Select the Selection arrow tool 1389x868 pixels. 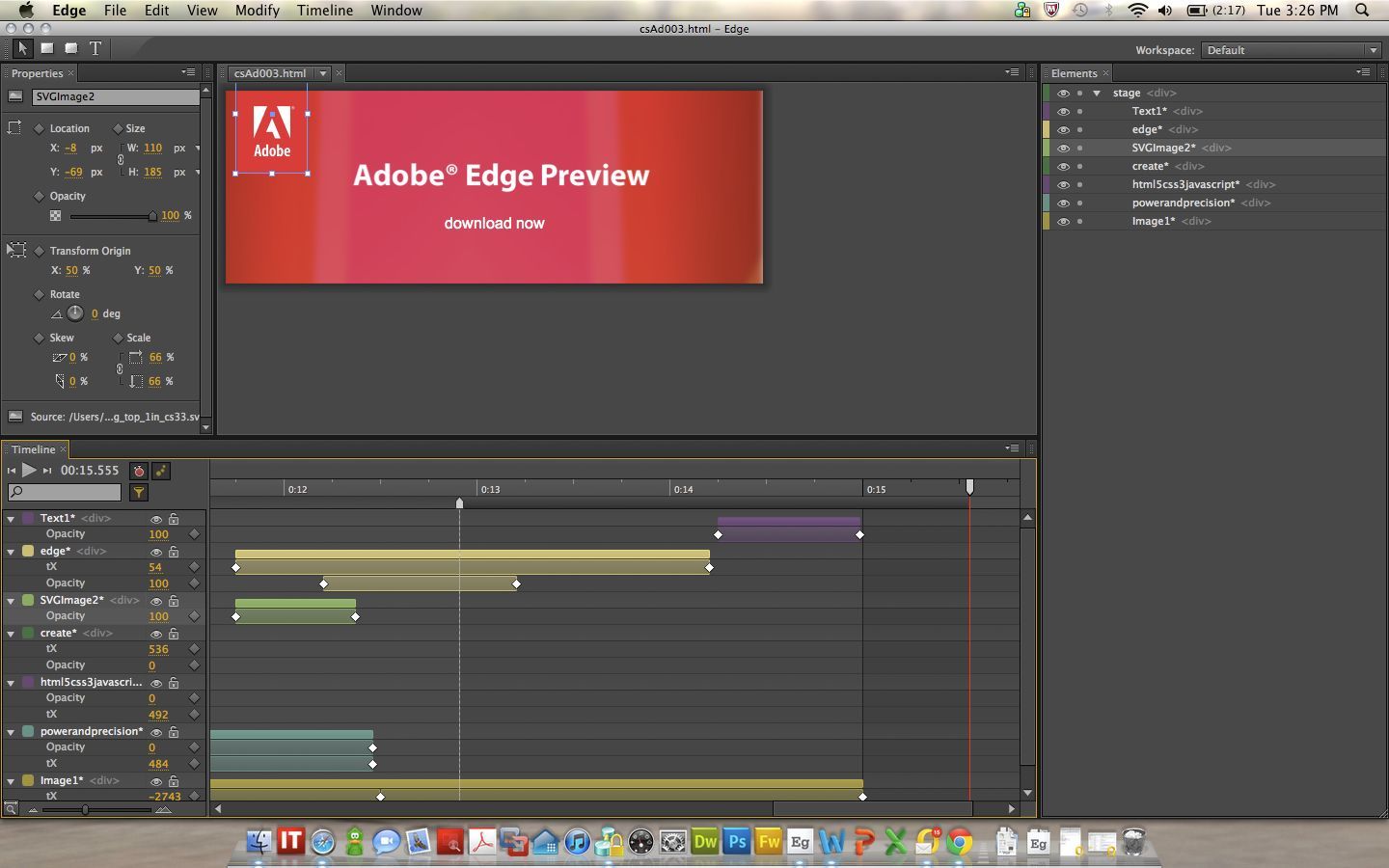[x=22, y=48]
